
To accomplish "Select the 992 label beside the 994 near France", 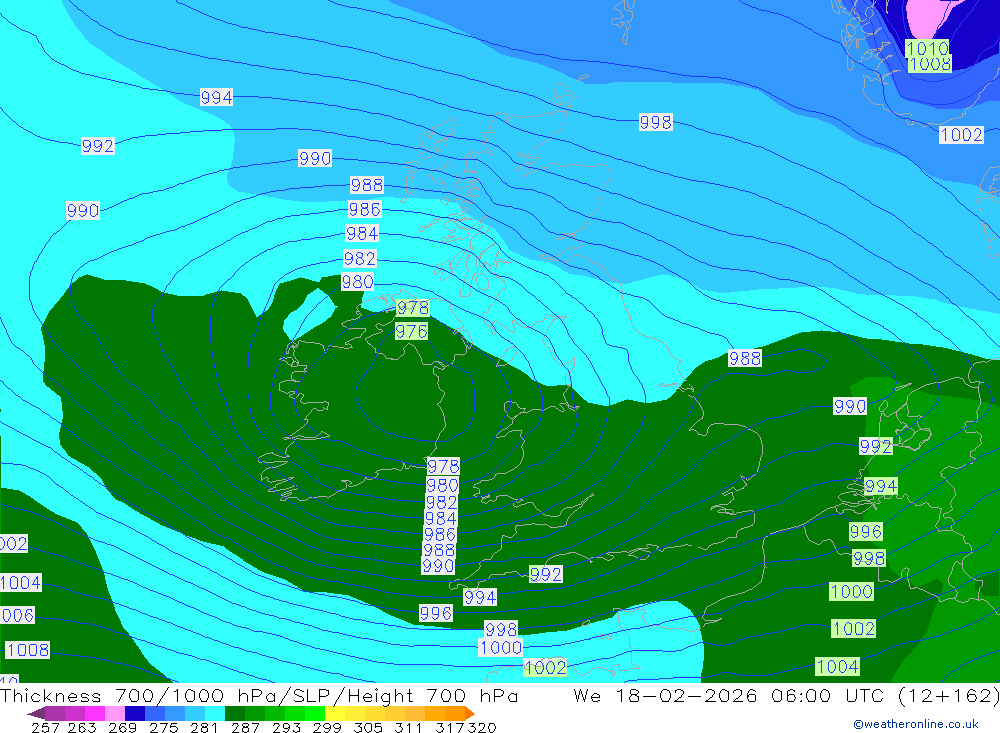I will pos(545,574).
